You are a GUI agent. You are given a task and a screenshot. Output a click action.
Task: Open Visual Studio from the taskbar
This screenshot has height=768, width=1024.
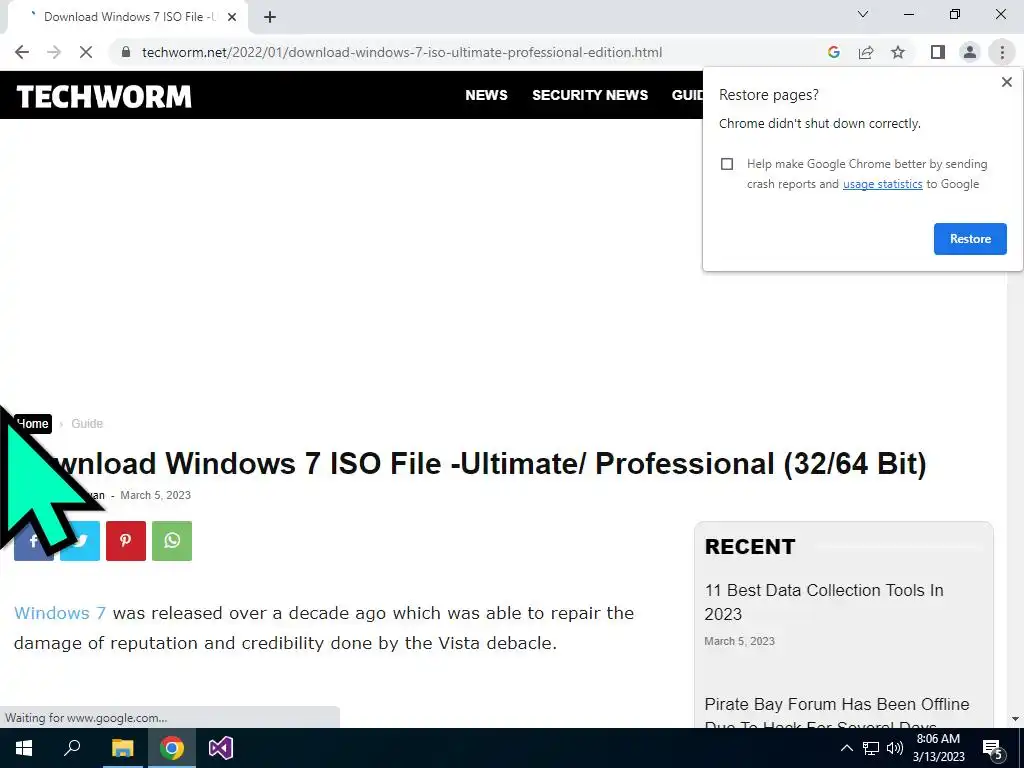coord(221,748)
